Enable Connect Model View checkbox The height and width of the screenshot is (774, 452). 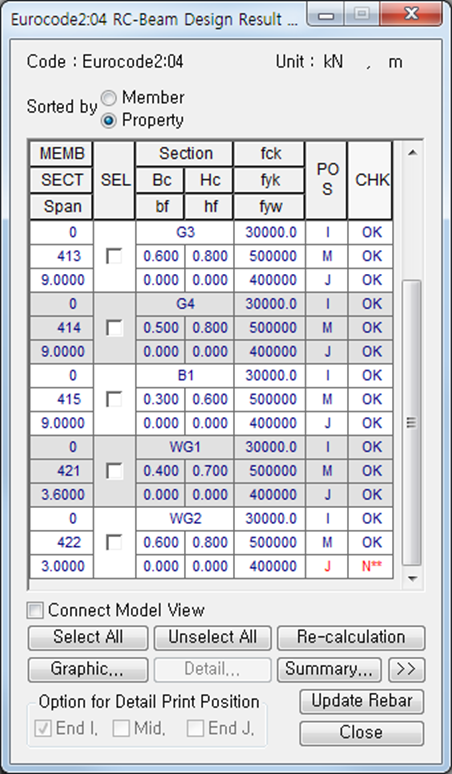36,611
